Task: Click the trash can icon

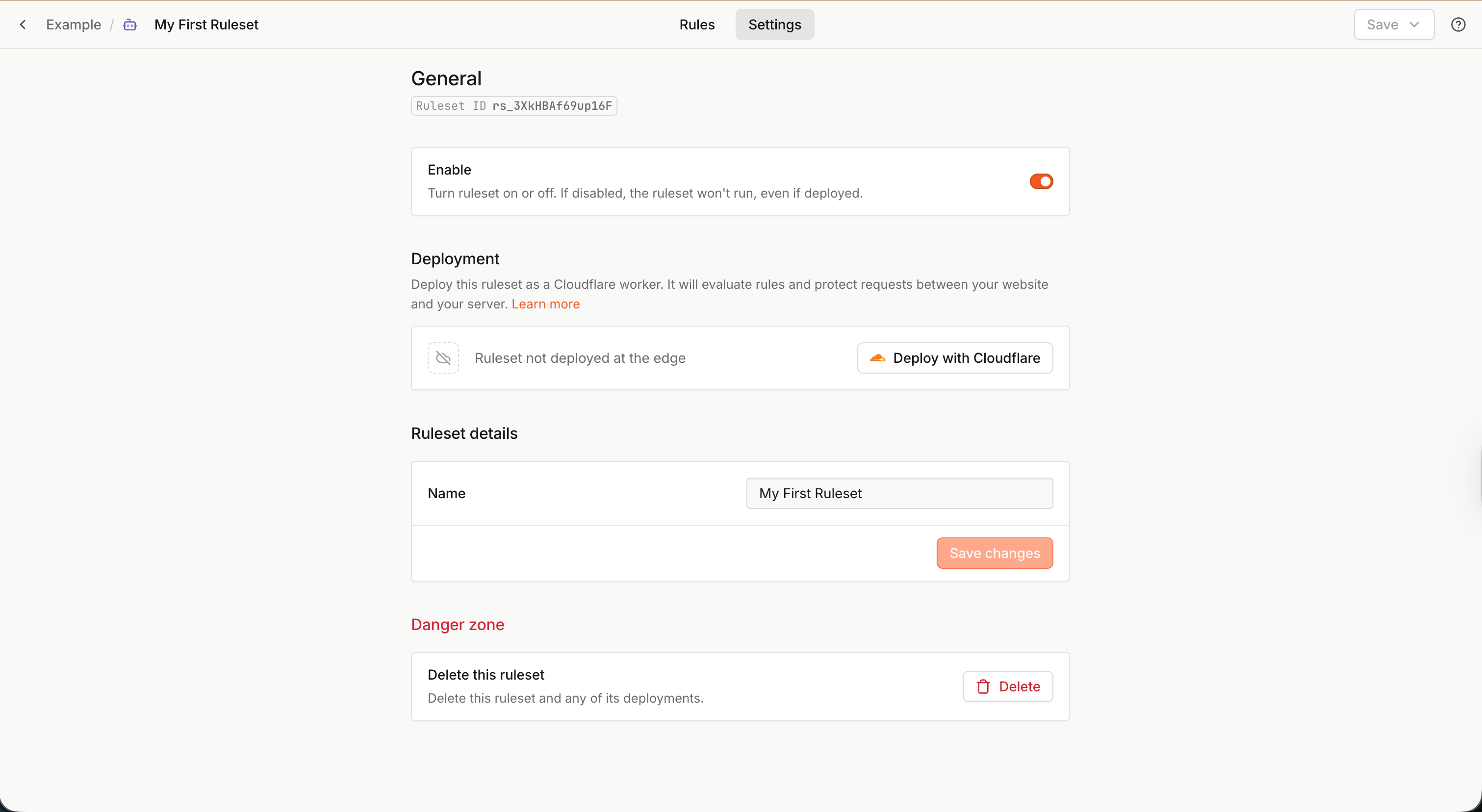Action: [x=983, y=686]
